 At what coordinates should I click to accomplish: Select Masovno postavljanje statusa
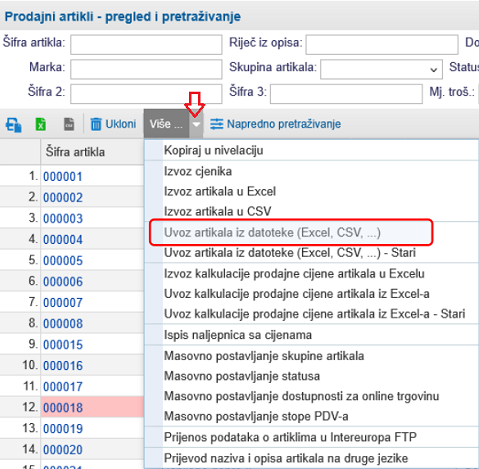(311, 376)
